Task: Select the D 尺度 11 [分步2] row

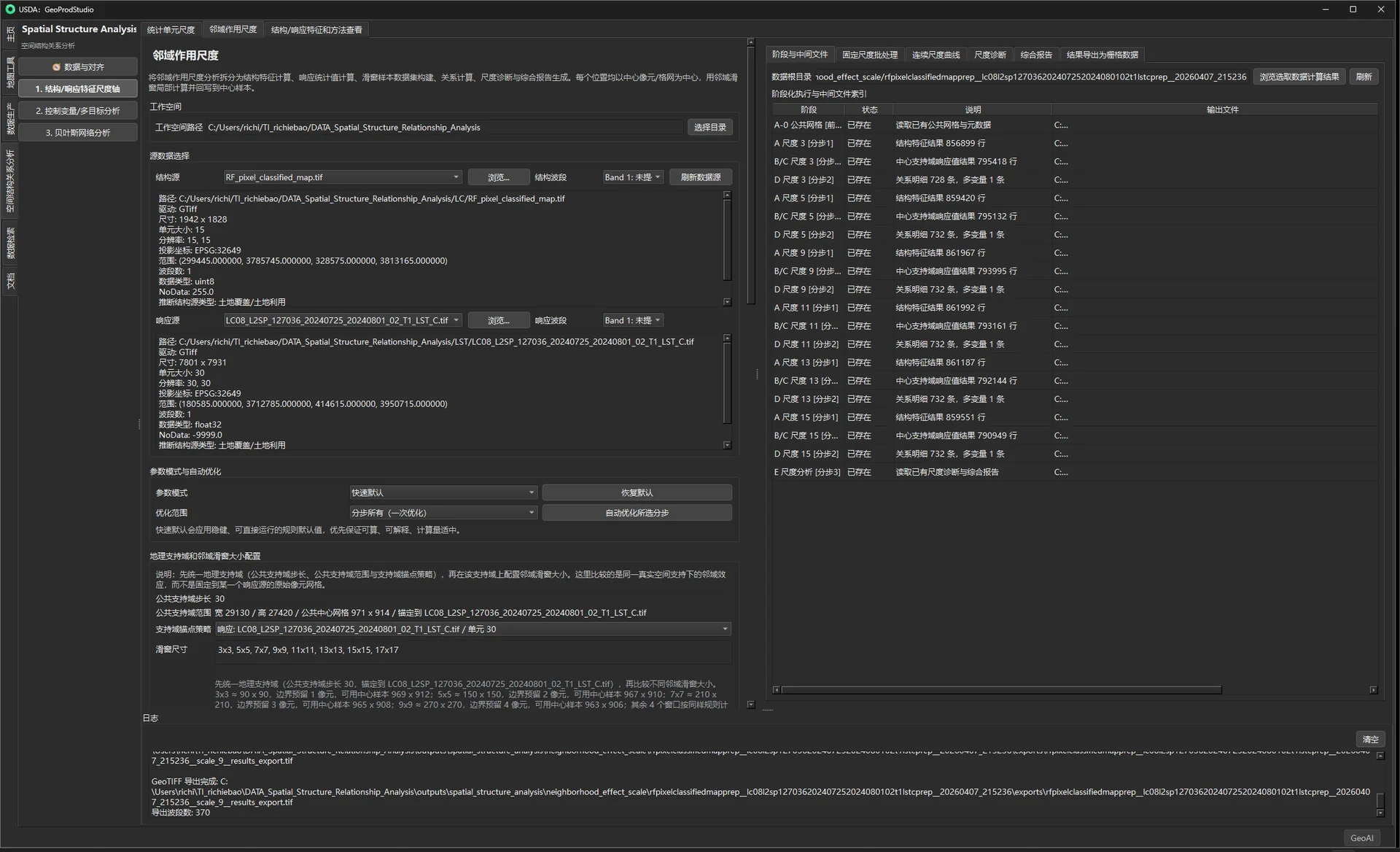Action: click(x=1075, y=344)
